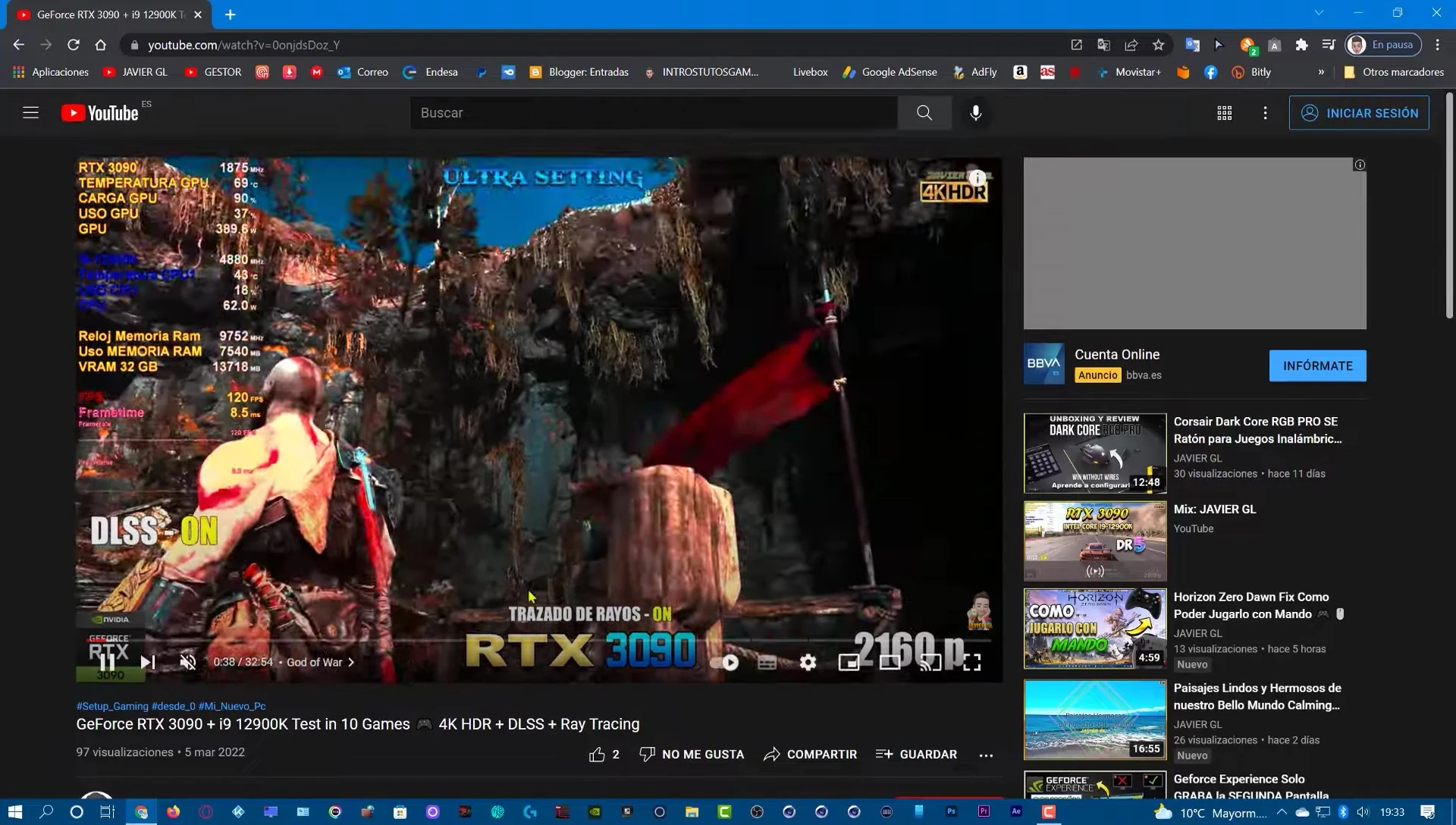Viewport: 1456px width, 825px height.
Task: Open the COMPARTIR share dialog
Action: point(810,754)
